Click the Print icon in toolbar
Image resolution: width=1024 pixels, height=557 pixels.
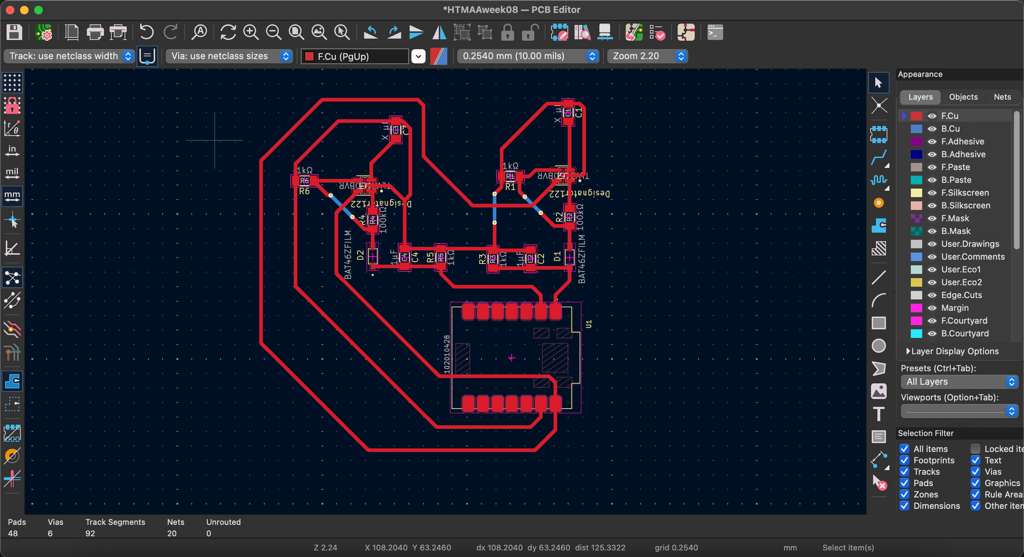pos(95,33)
